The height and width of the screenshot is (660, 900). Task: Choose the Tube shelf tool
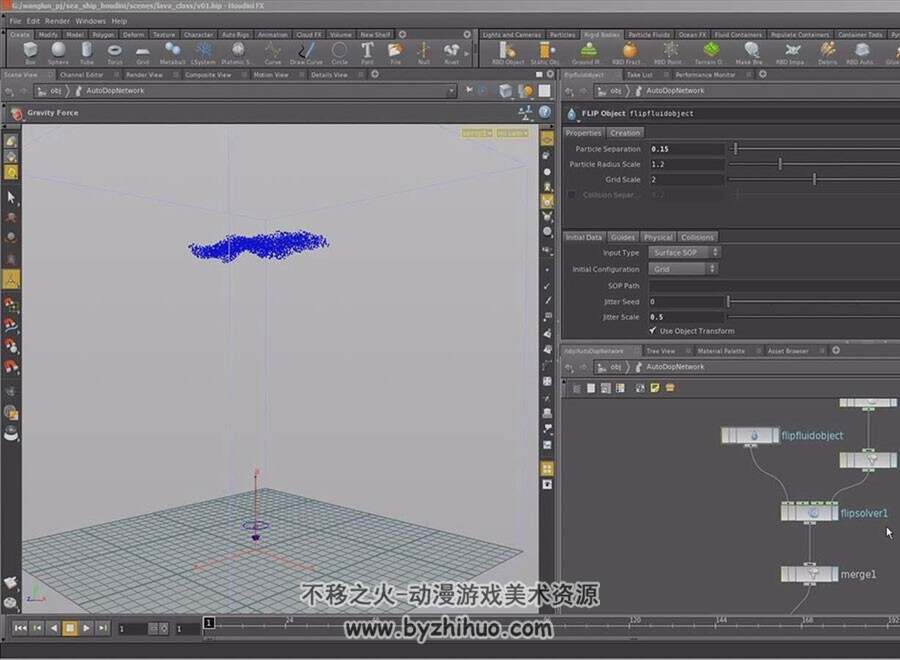(x=87, y=53)
